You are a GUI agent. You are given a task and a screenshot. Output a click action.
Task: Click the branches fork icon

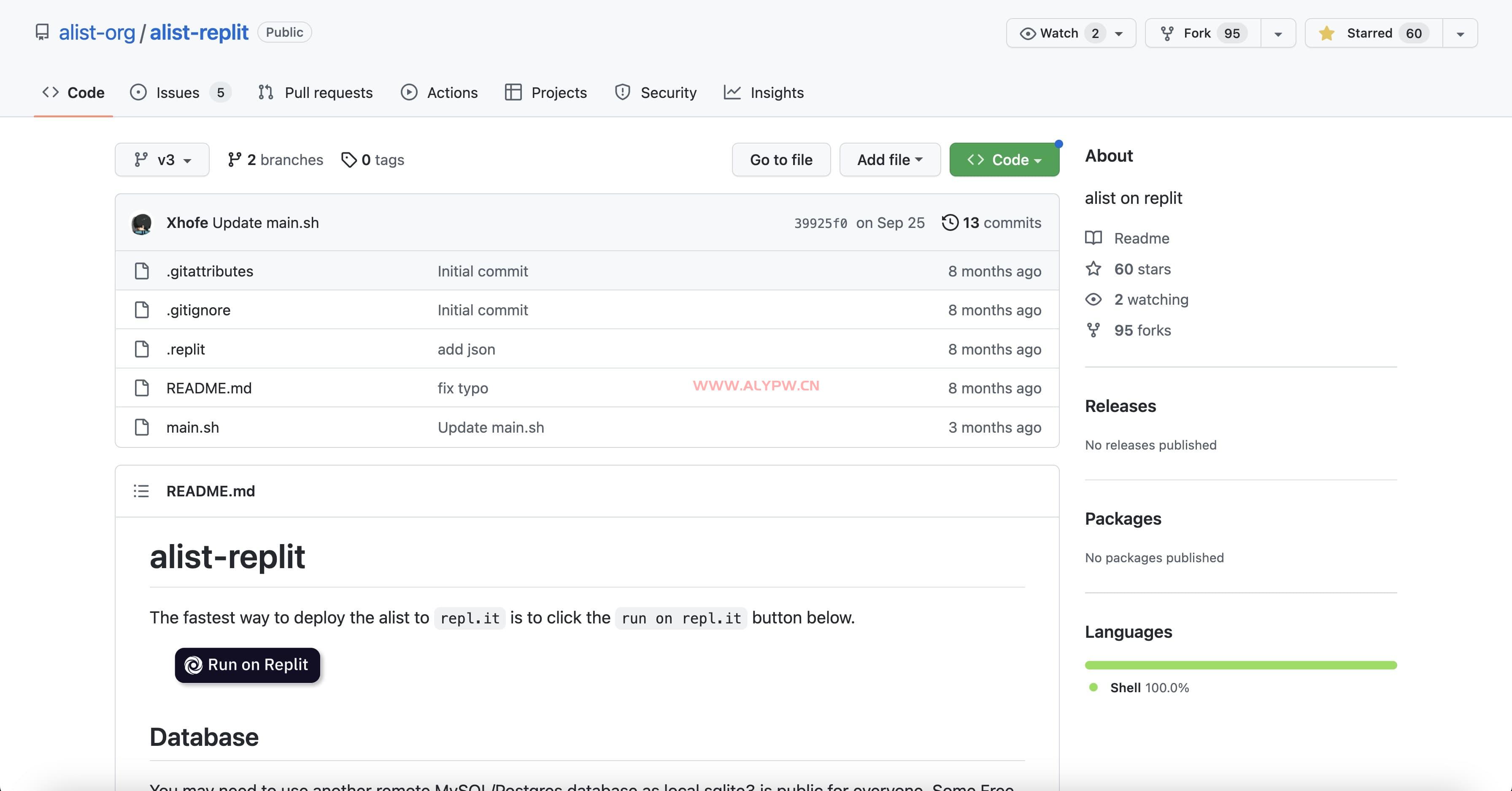pos(234,160)
